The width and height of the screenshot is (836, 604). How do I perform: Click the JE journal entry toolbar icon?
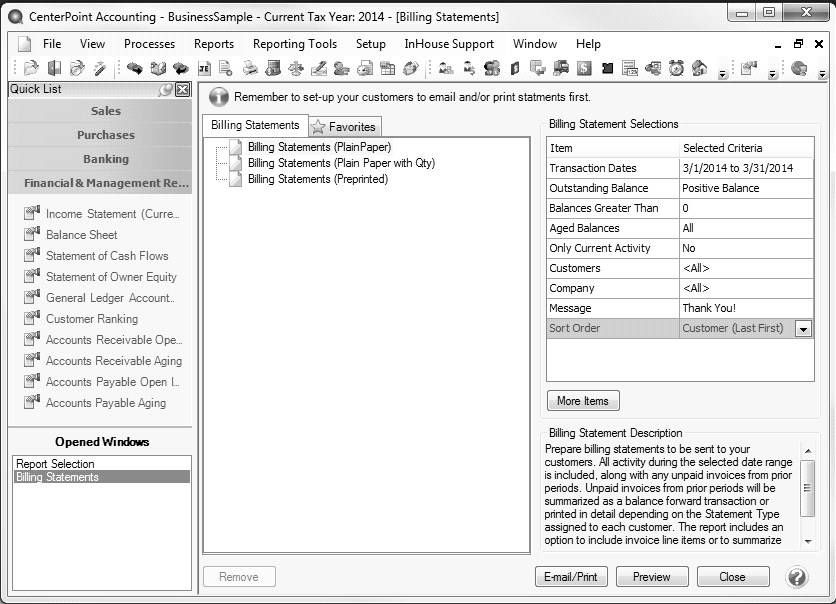(x=204, y=69)
